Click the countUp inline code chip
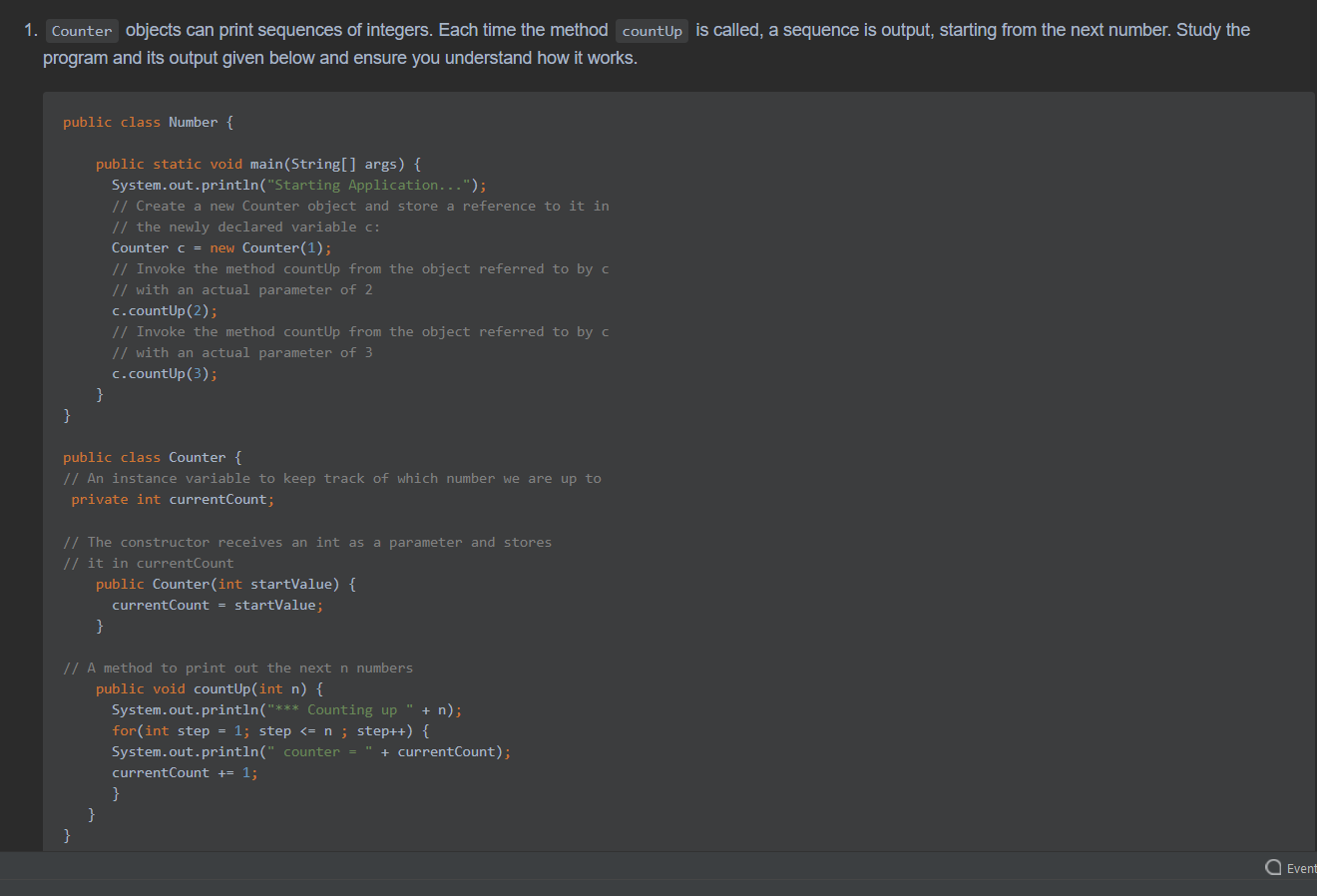1317x896 pixels. (x=652, y=31)
